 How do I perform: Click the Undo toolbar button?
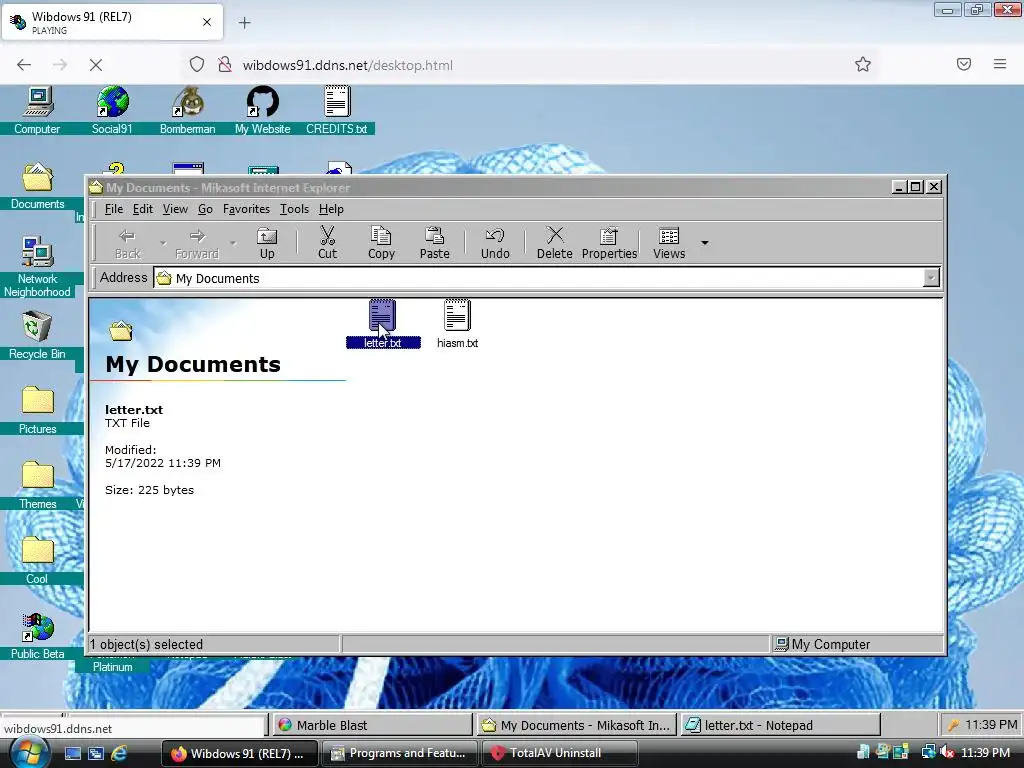coord(495,243)
